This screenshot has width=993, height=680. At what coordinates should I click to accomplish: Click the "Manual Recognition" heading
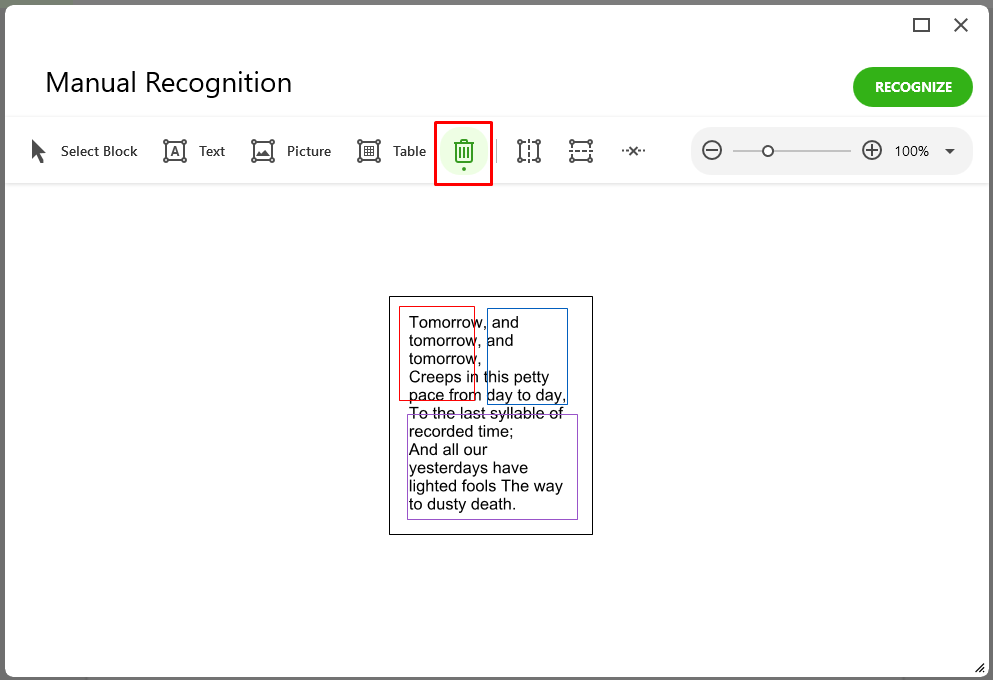(168, 83)
